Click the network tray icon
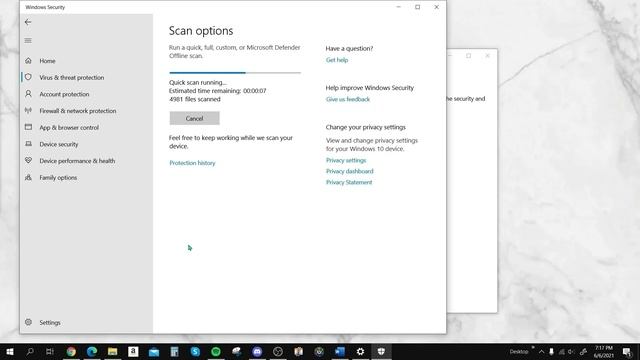 pos(562,351)
